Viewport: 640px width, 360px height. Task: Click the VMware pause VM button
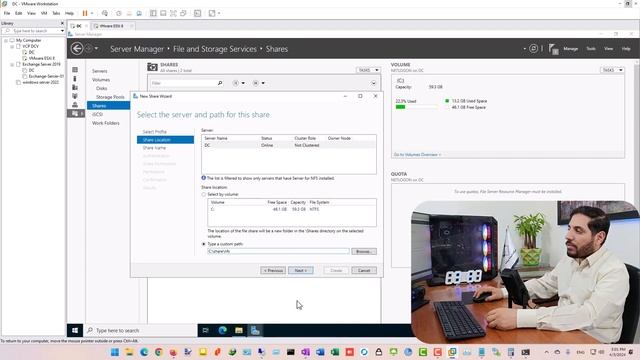pyautogui.click(x=85, y=13)
